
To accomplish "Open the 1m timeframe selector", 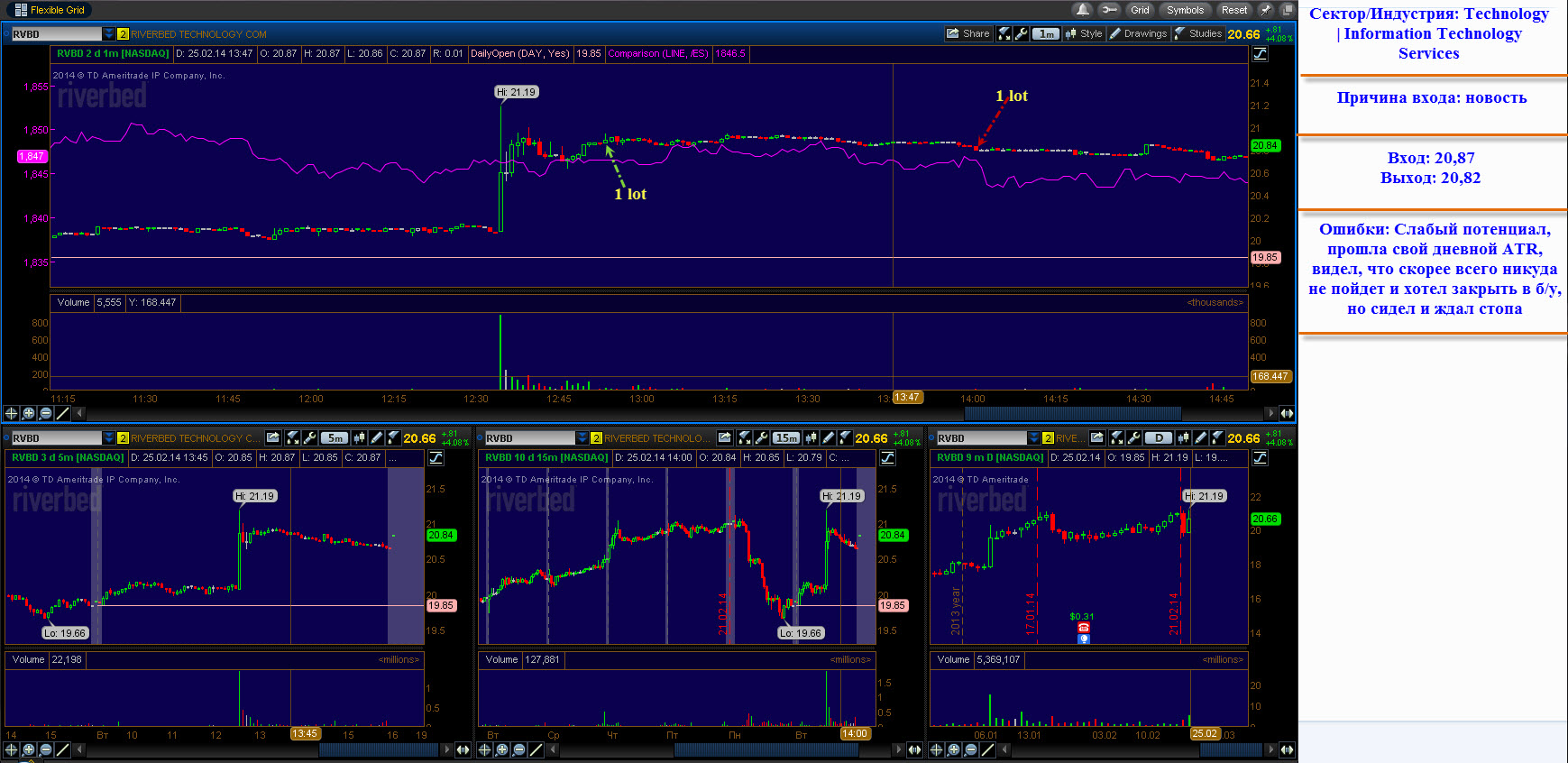I will pyautogui.click(x=1046, y=33).
